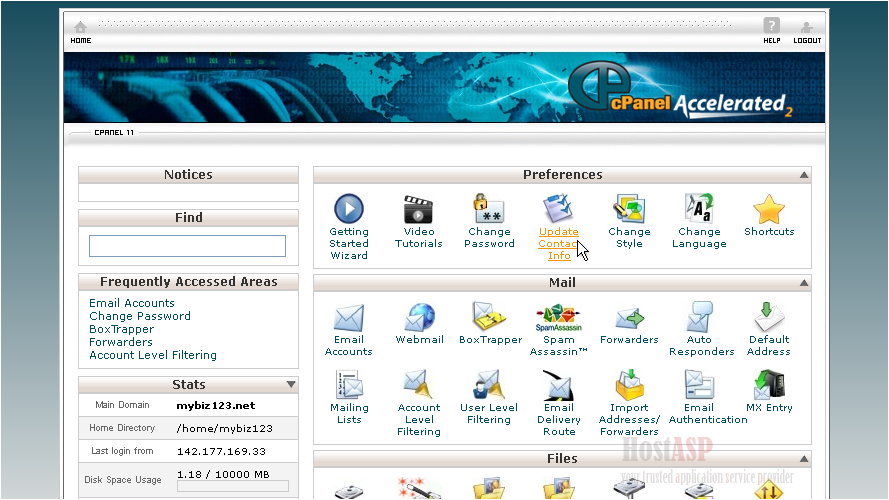Open Email Accounts link in Frequently Accessed
This screenshot has width=889, height=500.
(x=132, y=303)
